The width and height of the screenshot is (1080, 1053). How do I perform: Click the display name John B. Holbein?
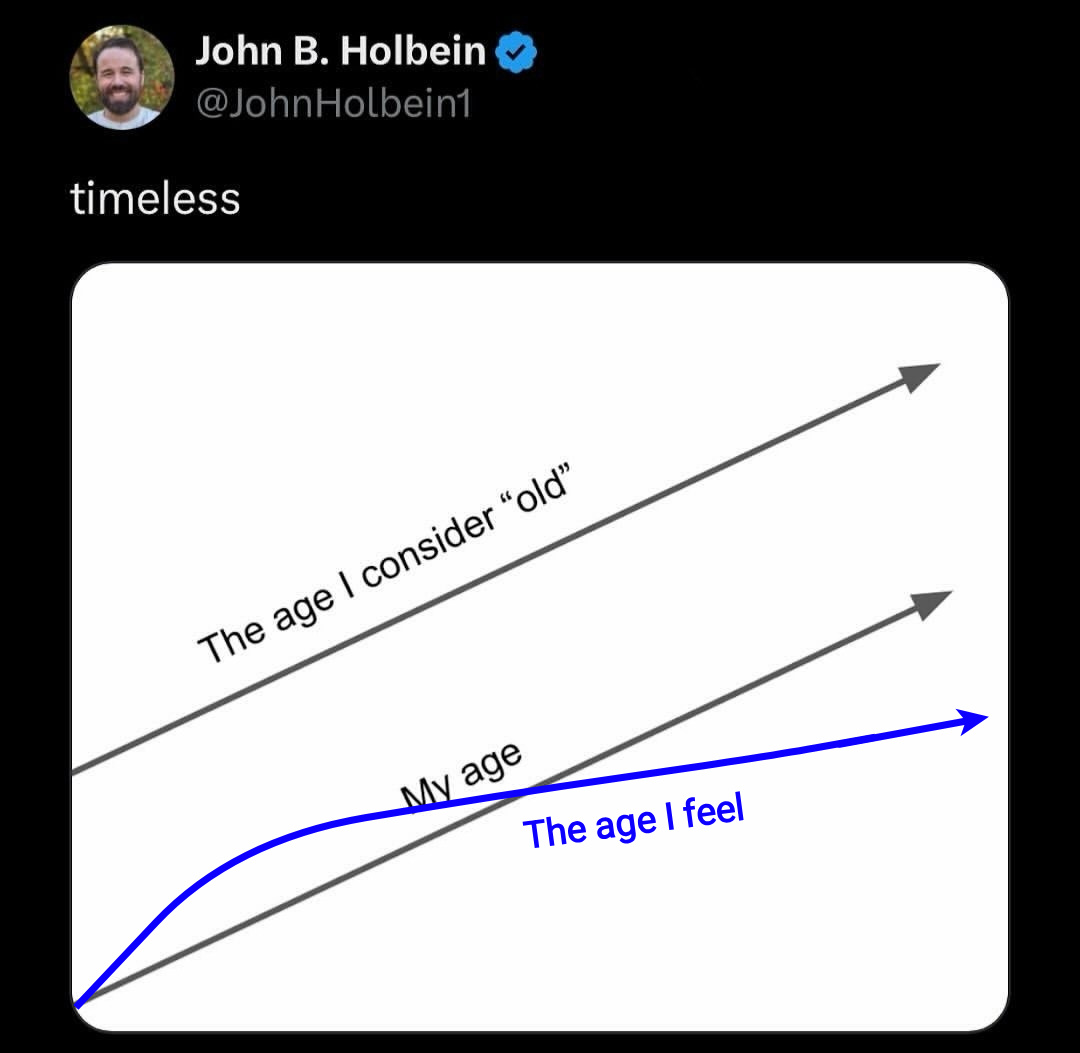tap(341, 51)
